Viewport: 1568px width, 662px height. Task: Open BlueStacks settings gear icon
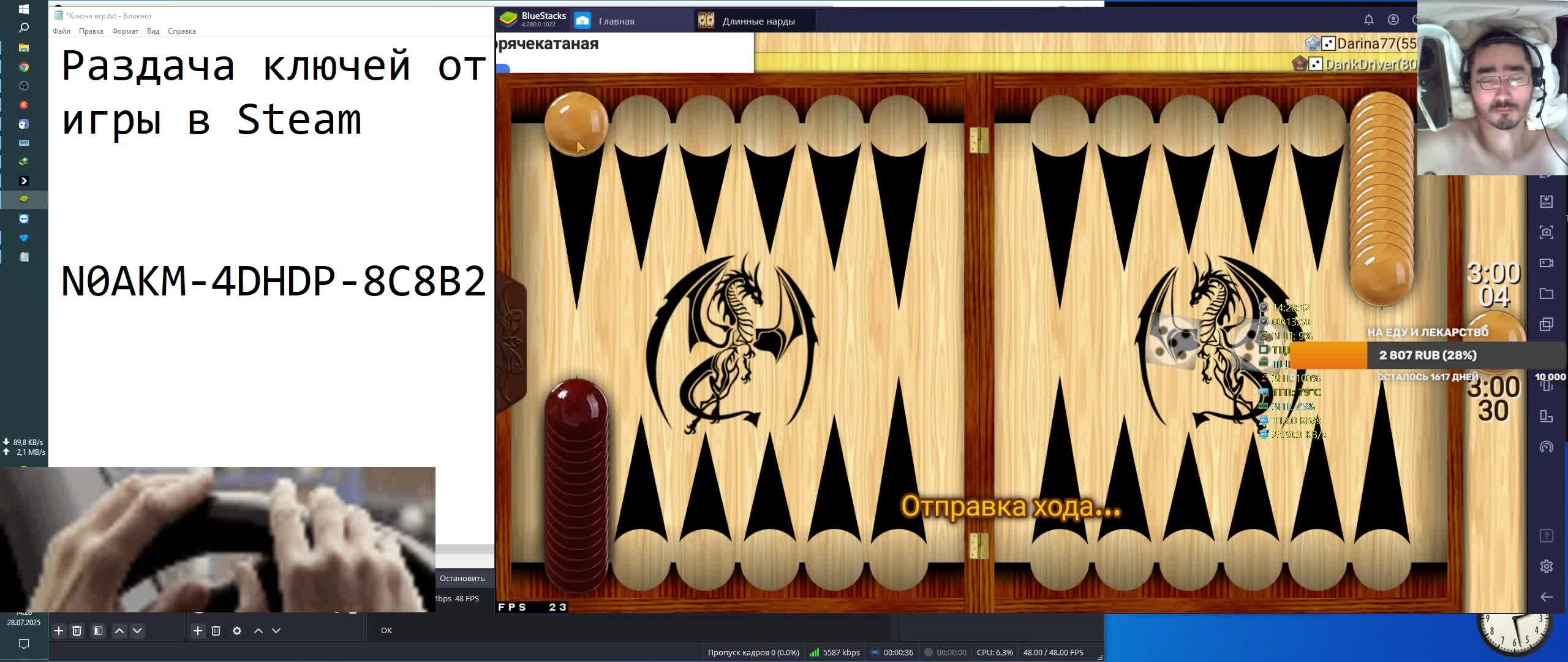click(x=1546, y=566)
